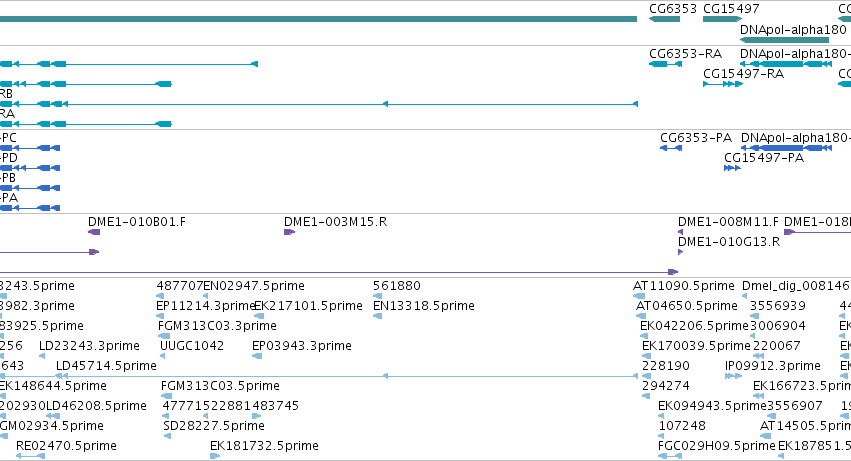
Task: Open the IP09912.3prime EST
Action: click(733, 377)
